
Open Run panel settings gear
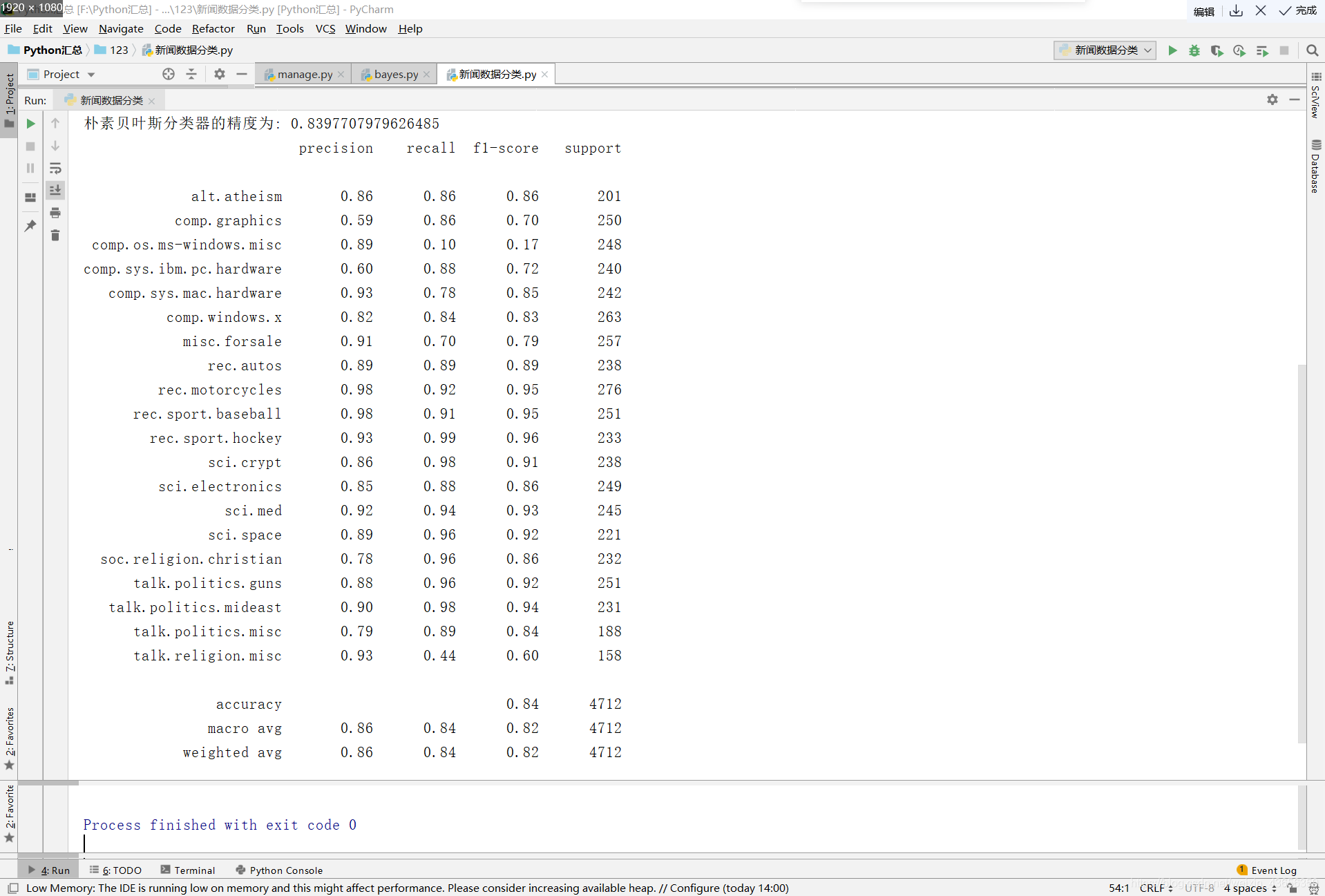pos(1272,99)
